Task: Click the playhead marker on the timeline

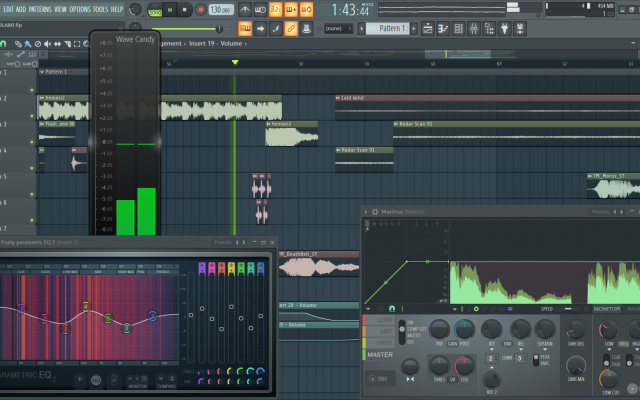Action: pos(235,62)
